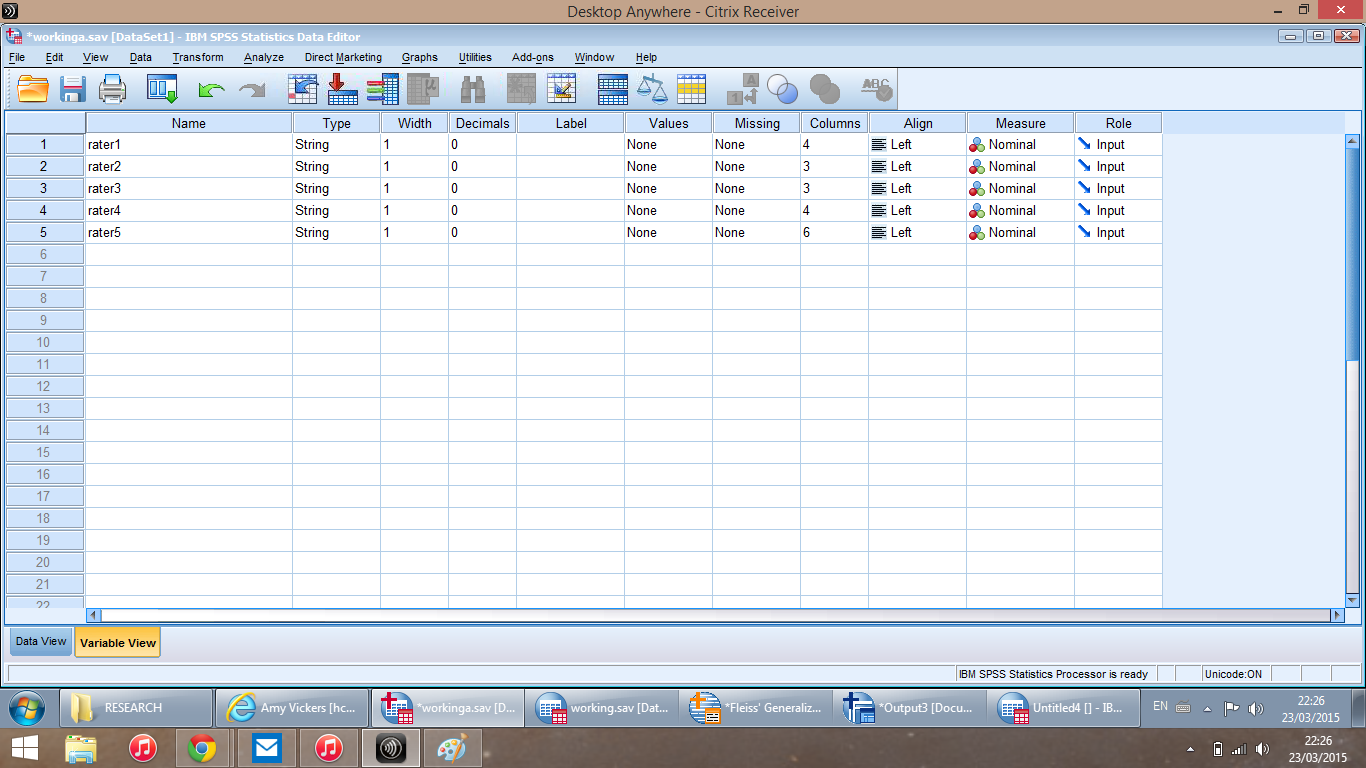The width and height of the screenshot is (1366, 768).
Task: Open Find with the binoculars icon
Action: [x=472, y=89]
